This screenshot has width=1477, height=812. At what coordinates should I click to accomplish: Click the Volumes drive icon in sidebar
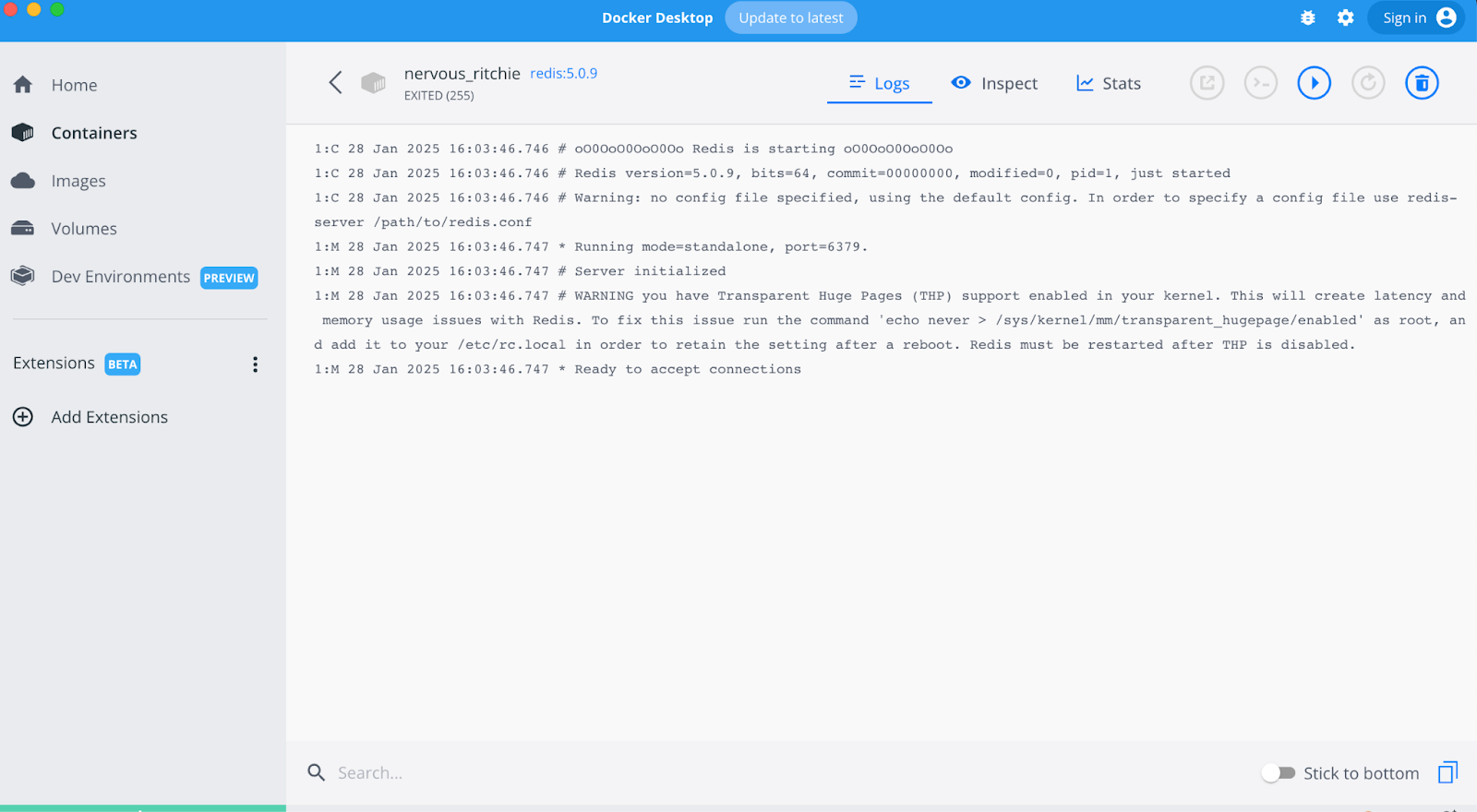tap(23, 228)
